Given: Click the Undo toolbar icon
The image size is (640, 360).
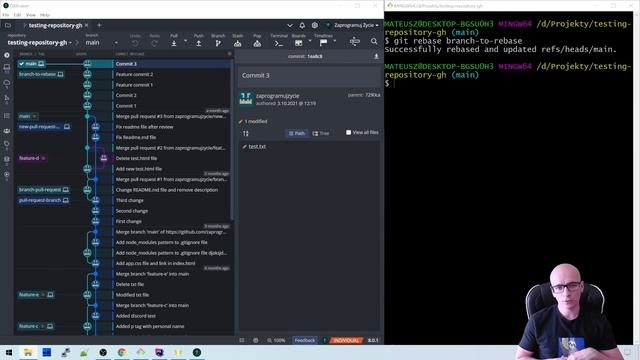Looking at the screenshot, I should pos(135,43).
